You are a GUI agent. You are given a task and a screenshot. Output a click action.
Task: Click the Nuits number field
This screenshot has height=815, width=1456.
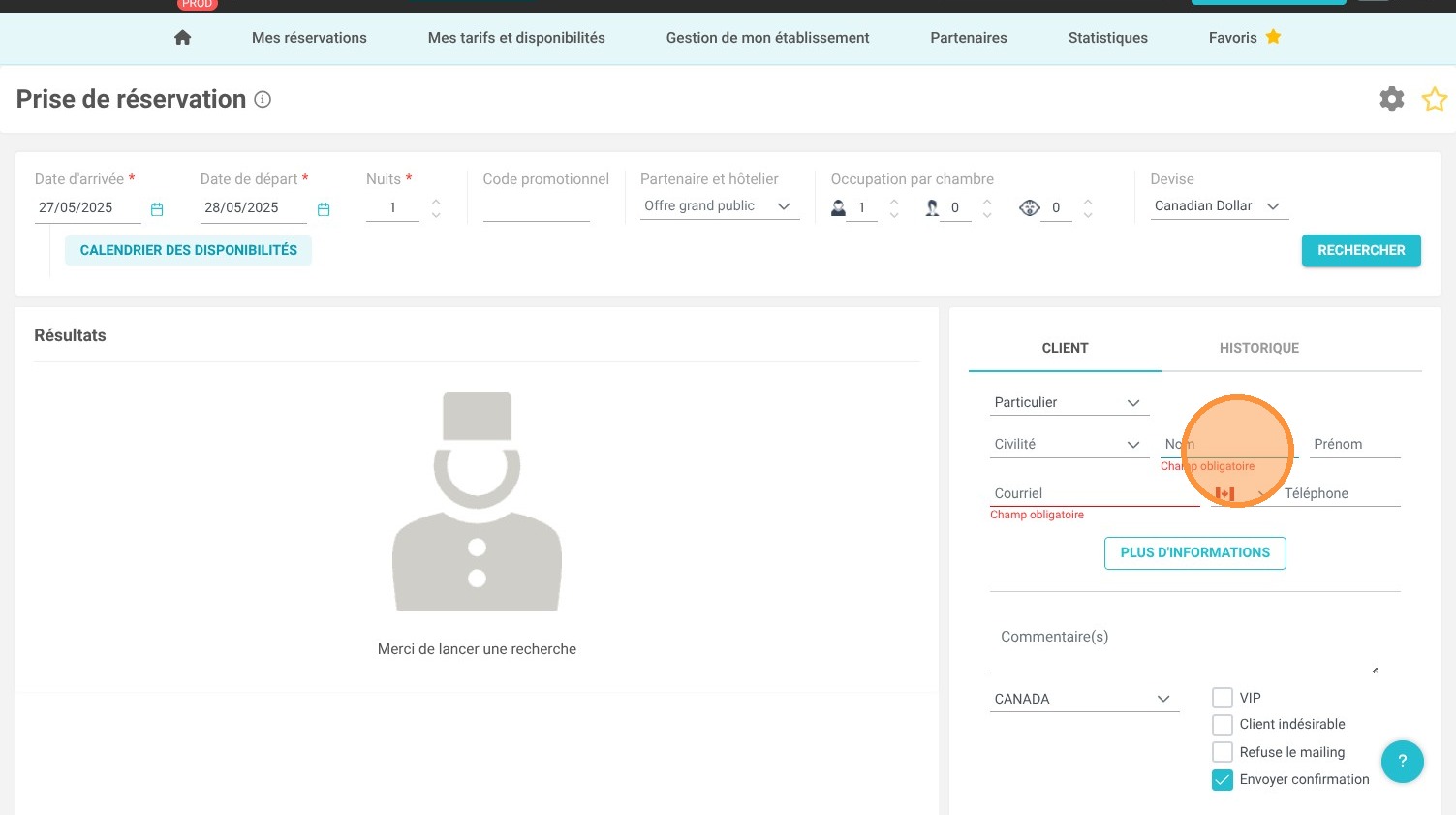pyautogui.click(x=392, y=208)
